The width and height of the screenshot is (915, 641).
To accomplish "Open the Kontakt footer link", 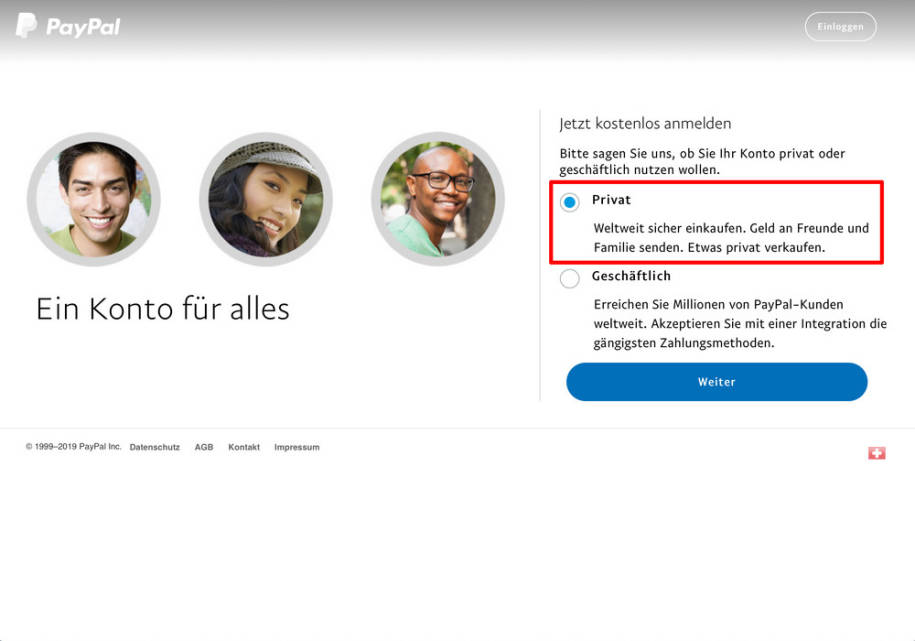I will (244, 447).
